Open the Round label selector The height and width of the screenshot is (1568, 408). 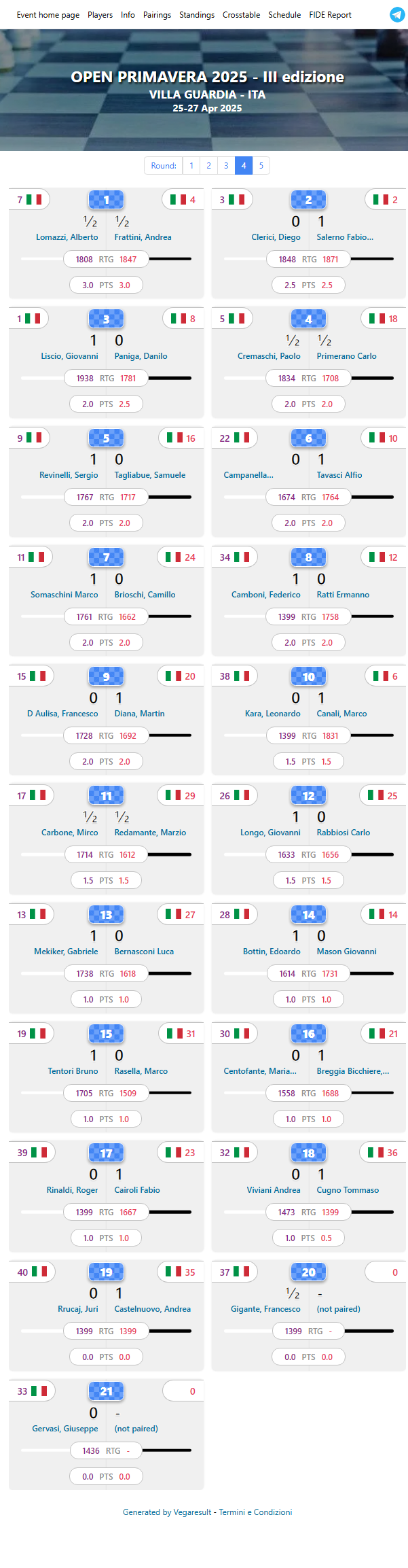163,165
